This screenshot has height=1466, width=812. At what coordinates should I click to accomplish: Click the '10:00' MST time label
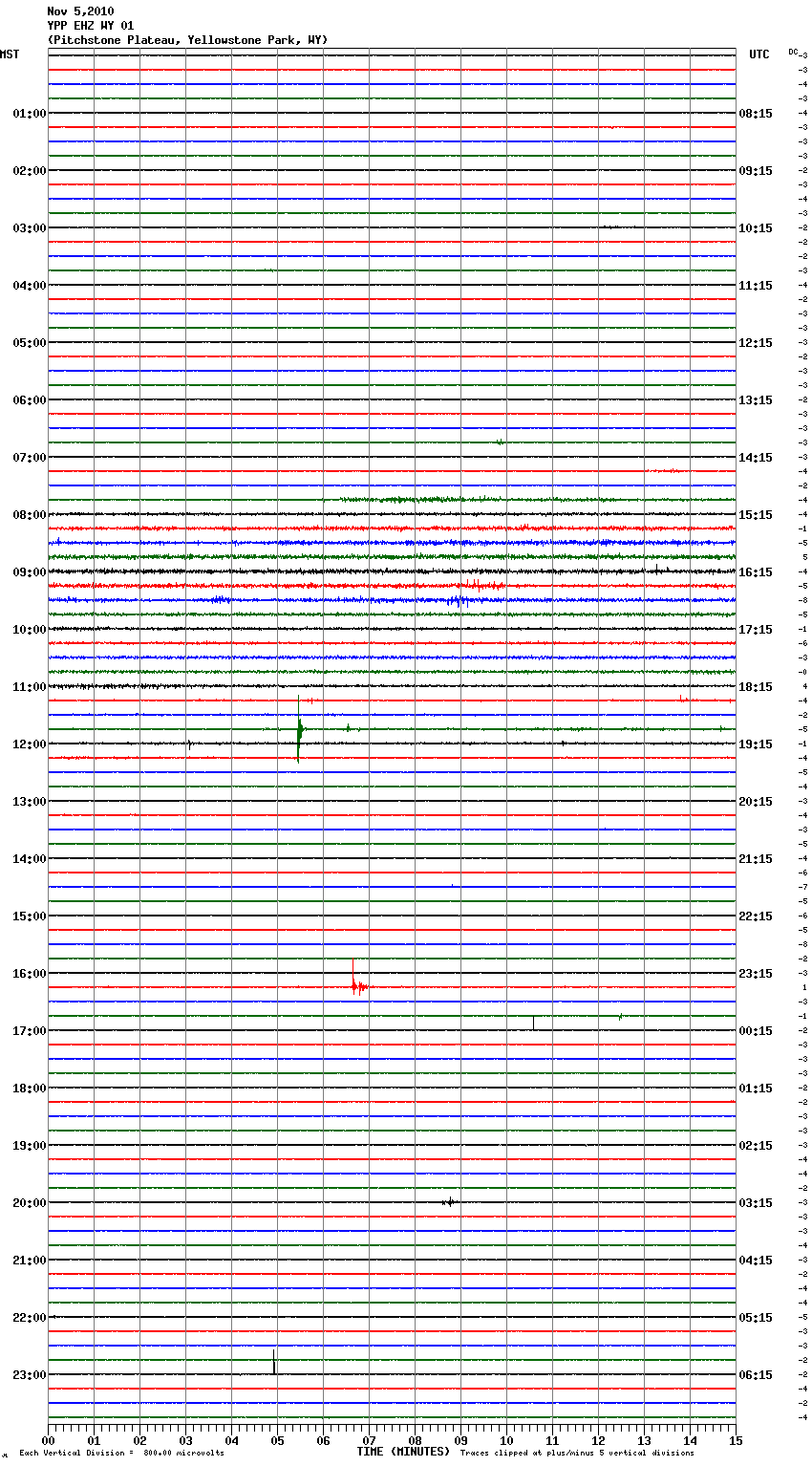(x=30, y=630)
